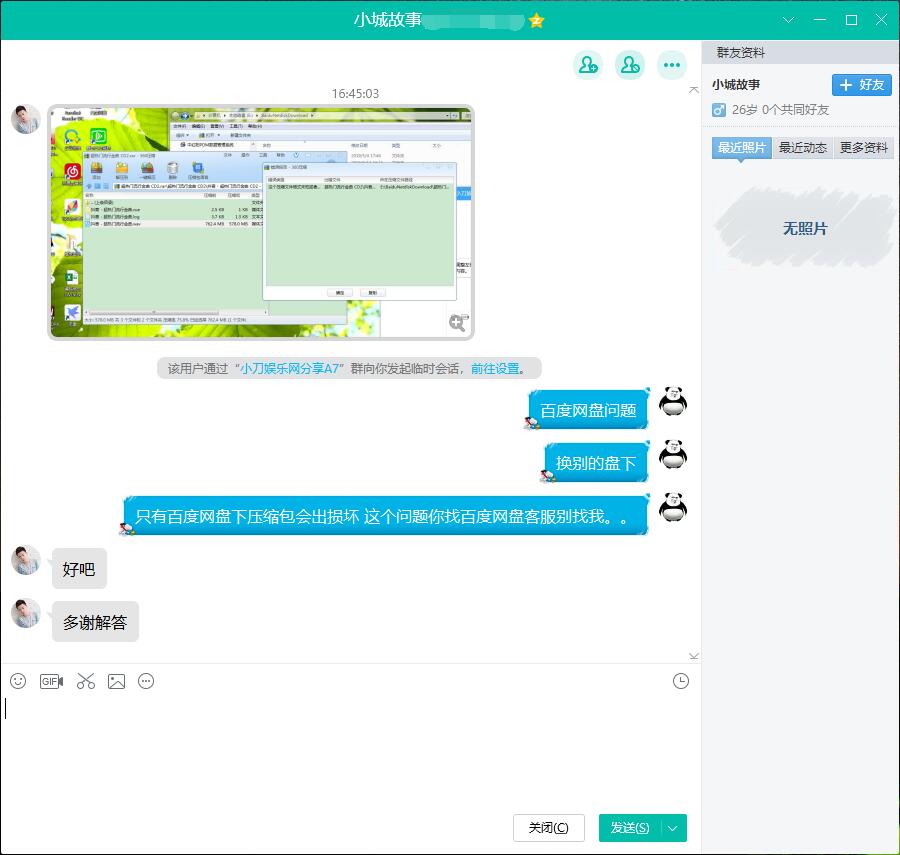Zoom into the shared screenshot image
The image size is (900, 855).
[x=457, y=322]
